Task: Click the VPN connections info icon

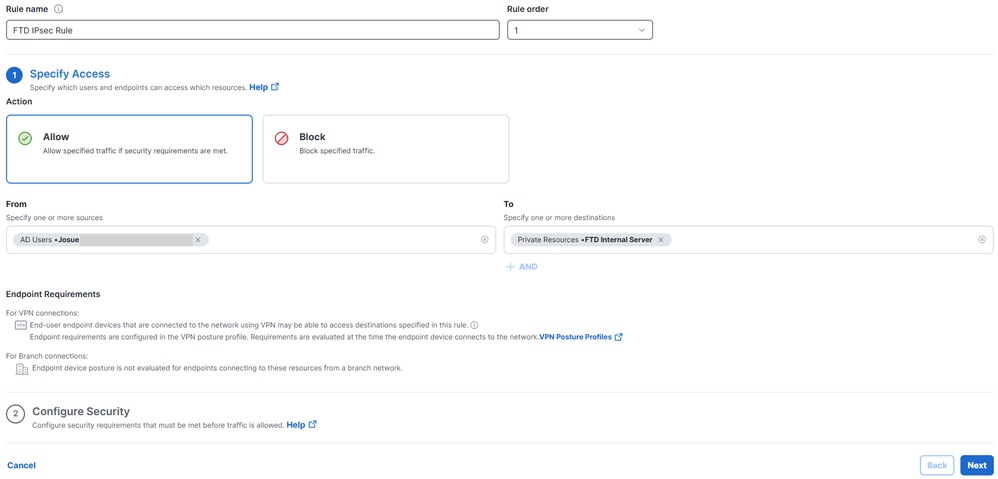Action: (474, 325)
